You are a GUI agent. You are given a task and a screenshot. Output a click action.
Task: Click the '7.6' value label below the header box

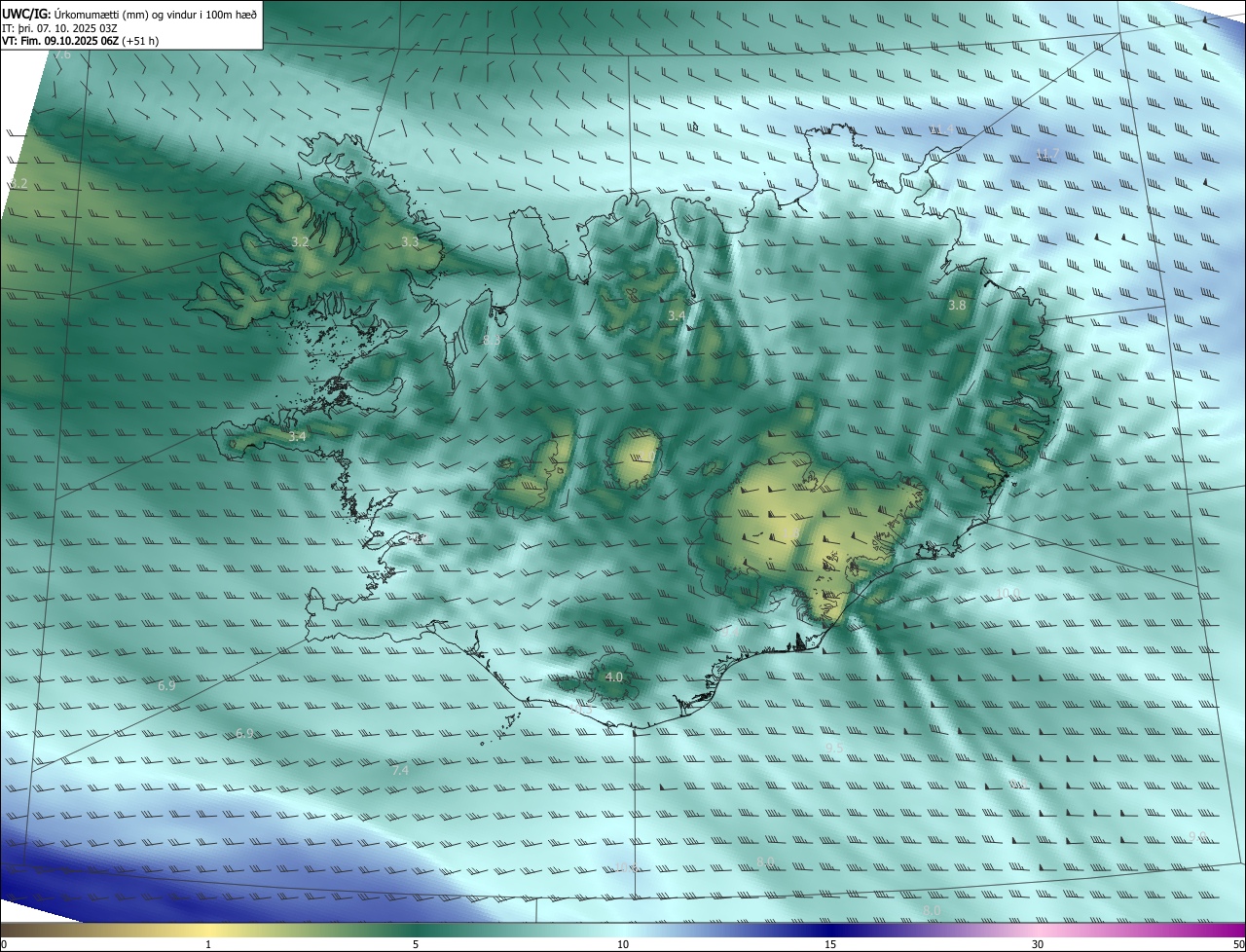coord(62,55)
